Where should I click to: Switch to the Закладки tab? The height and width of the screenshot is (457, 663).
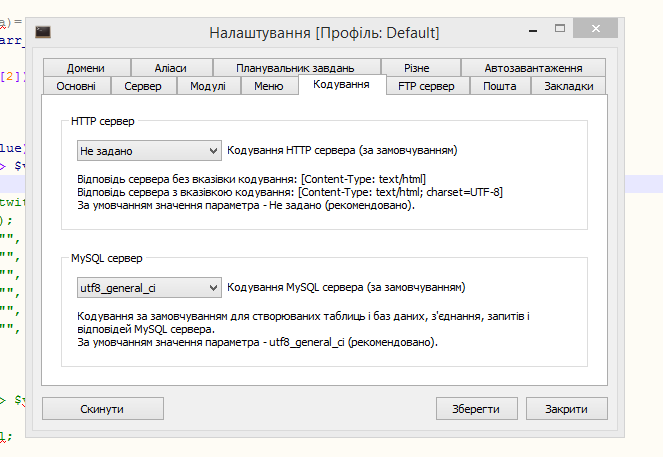point(568,87)
